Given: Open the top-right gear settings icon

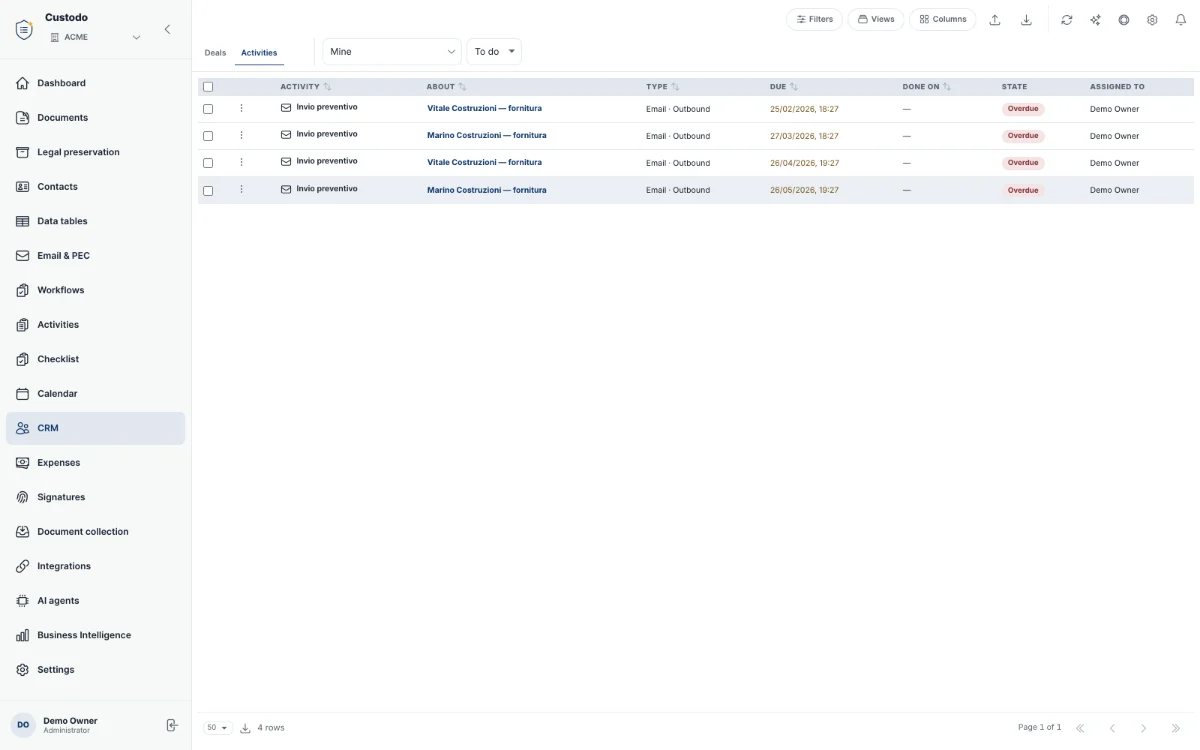Looking at the screenshot, I should [1152, 20].
